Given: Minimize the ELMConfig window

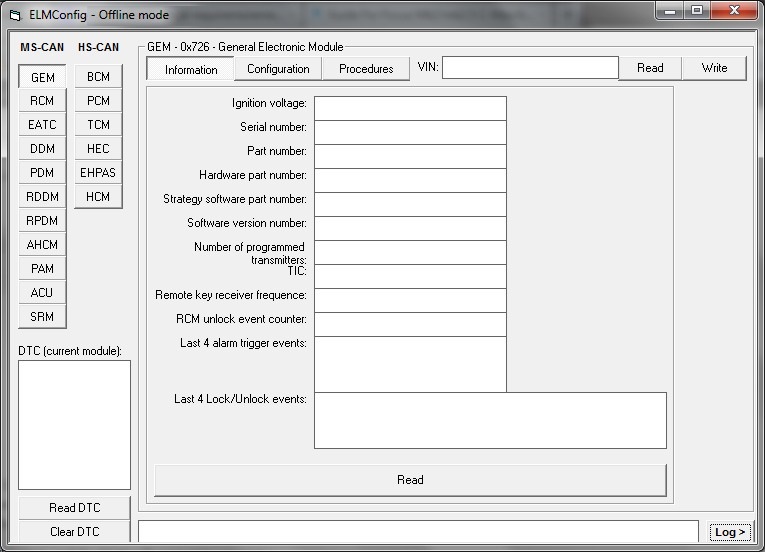Looking at the screenshot, I should tap(669, 10).
